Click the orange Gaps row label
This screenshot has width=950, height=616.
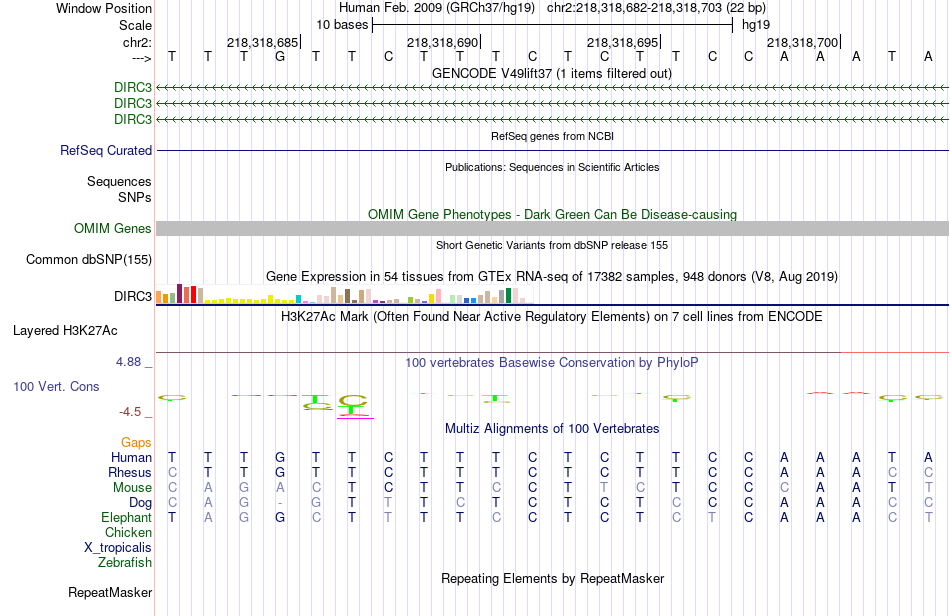point(136,443)
